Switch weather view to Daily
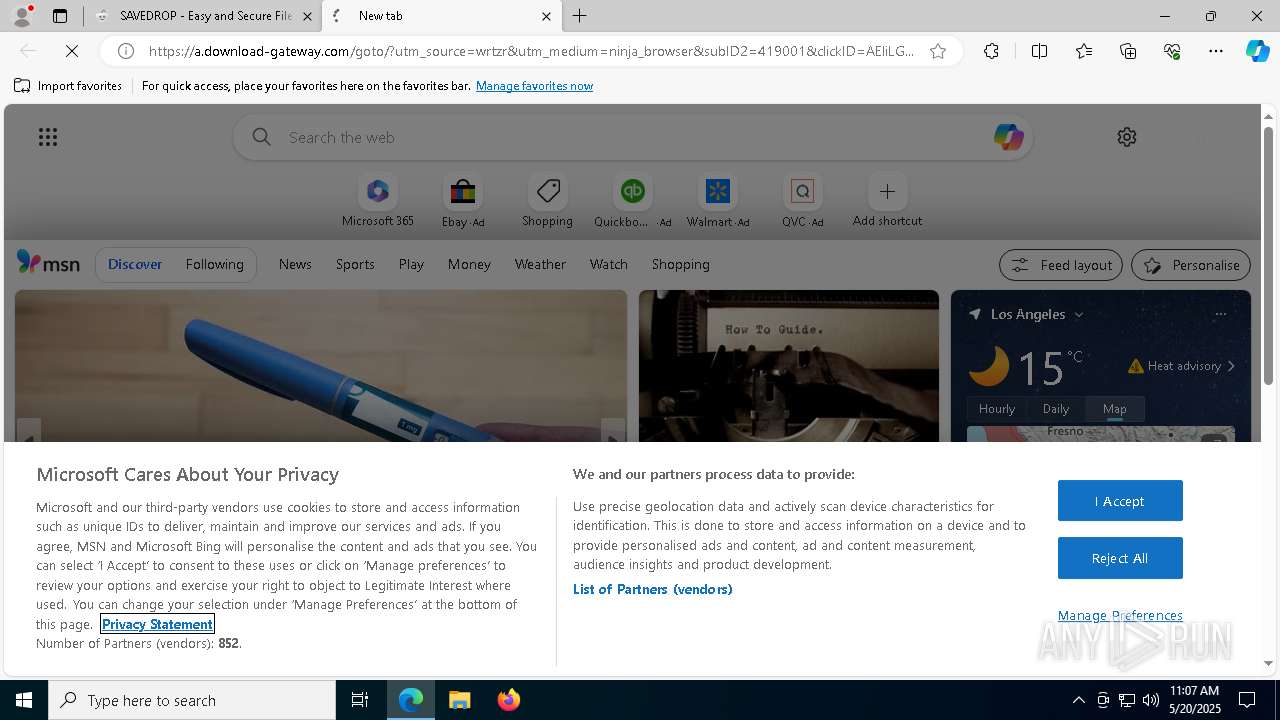 pyautogui.click(x=1056, y=408)
